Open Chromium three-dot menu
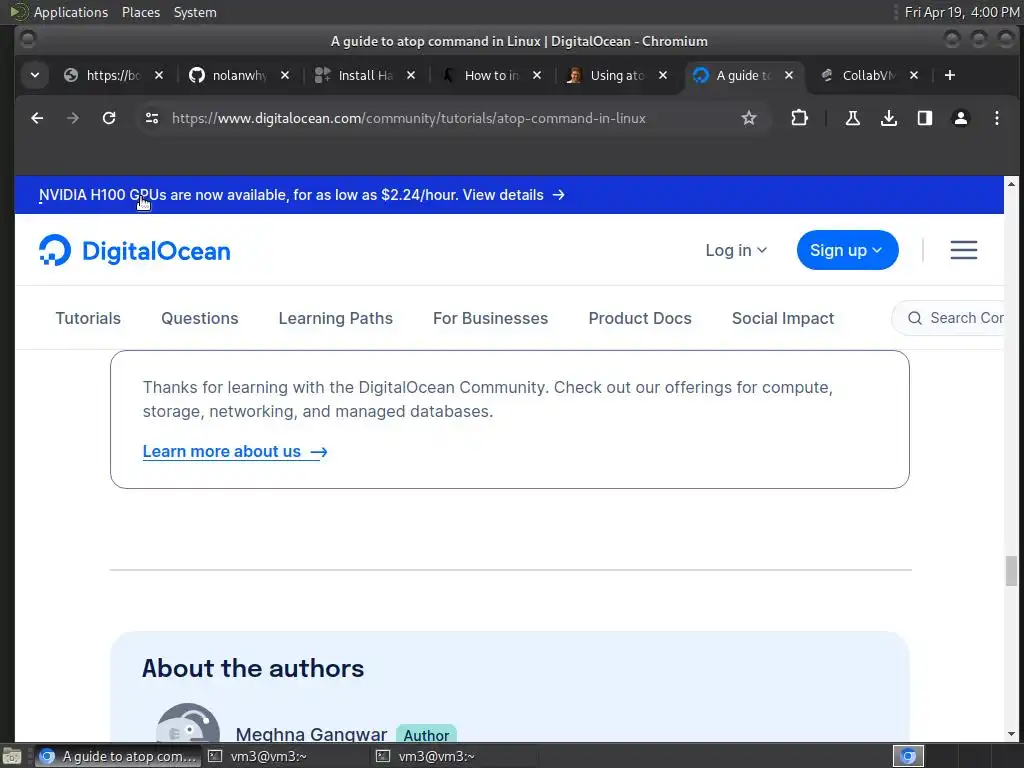 [x=997, y=118]
